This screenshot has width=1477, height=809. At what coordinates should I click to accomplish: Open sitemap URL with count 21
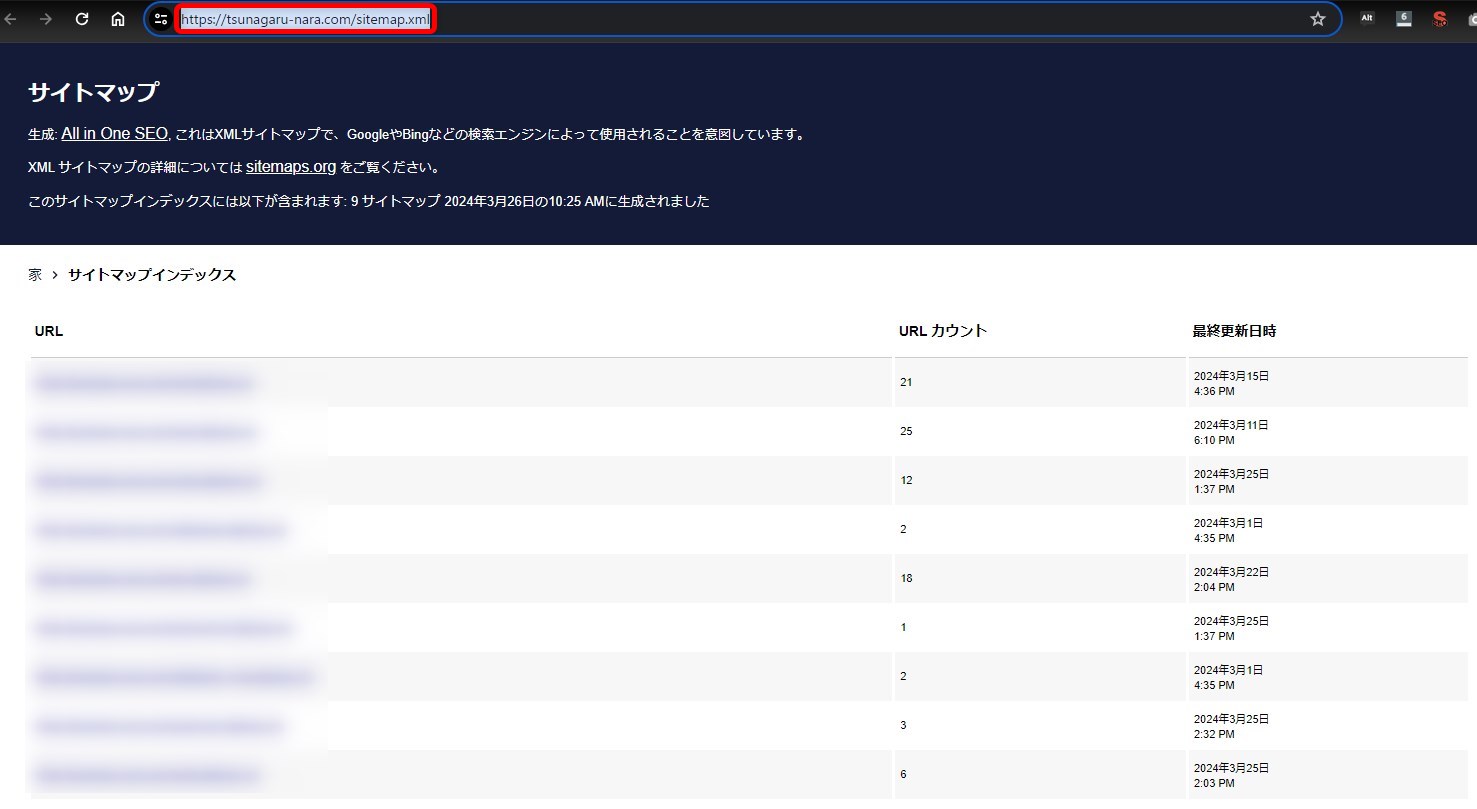coord(143,383)
